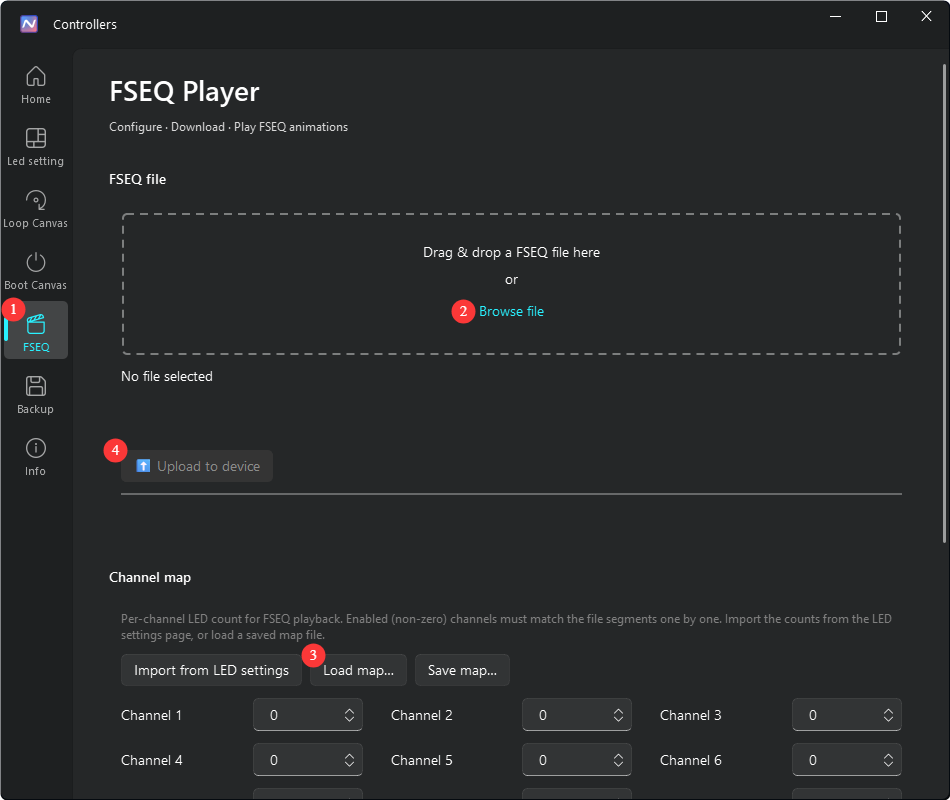Click Channel 3 spinner arrows

pyautogui.click(x=888, y=715)
